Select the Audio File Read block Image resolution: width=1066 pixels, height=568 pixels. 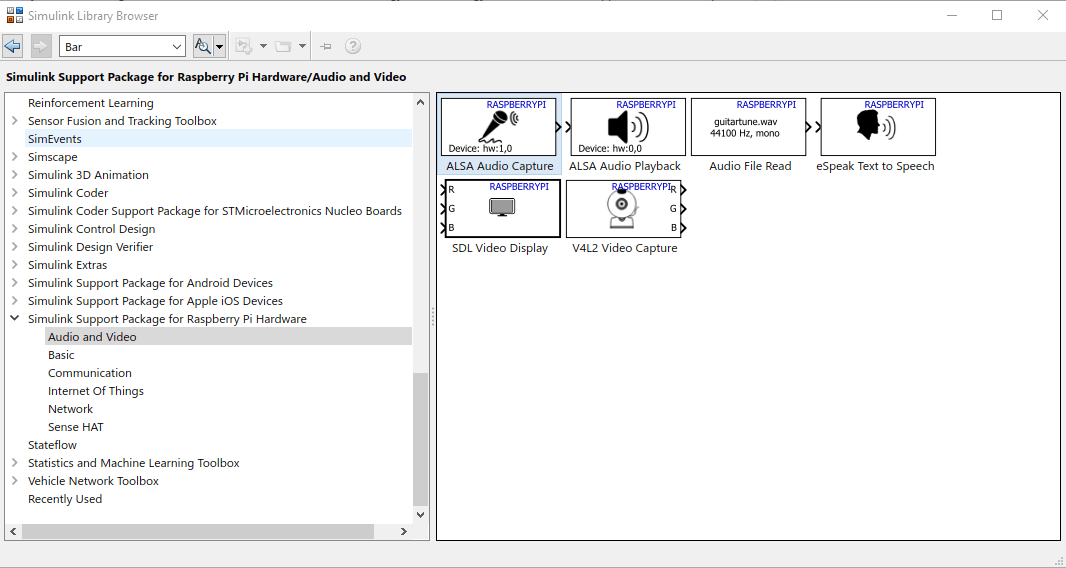749,127
